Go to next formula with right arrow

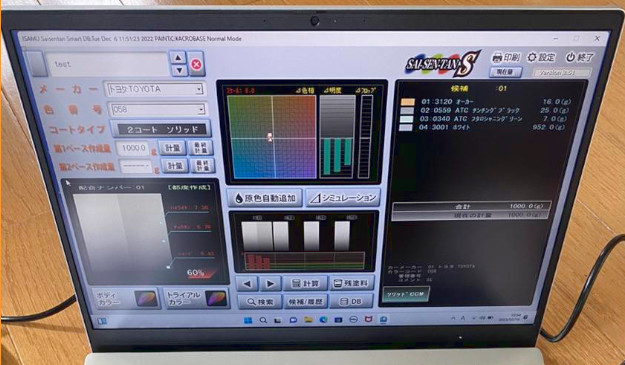click(x=270, y=284)
